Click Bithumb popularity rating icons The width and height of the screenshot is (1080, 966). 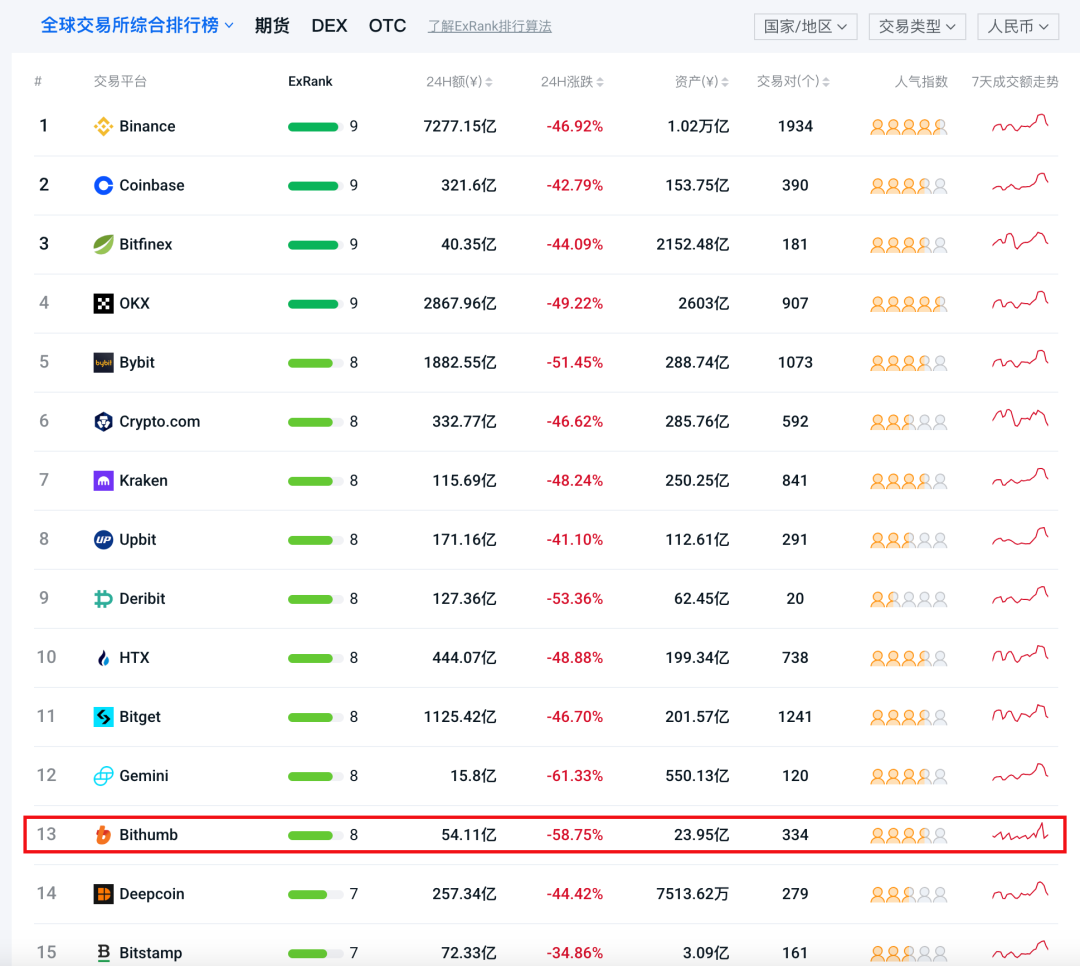908,836
